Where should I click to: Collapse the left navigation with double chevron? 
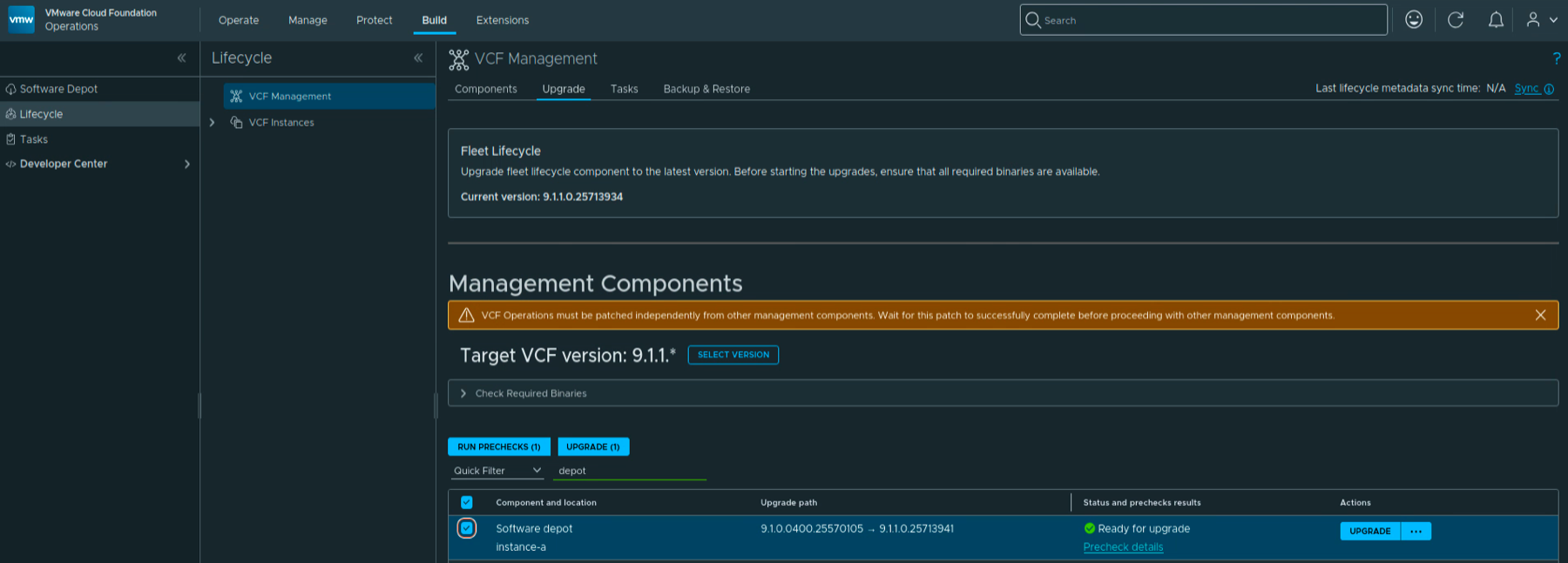tap(181, 58)
